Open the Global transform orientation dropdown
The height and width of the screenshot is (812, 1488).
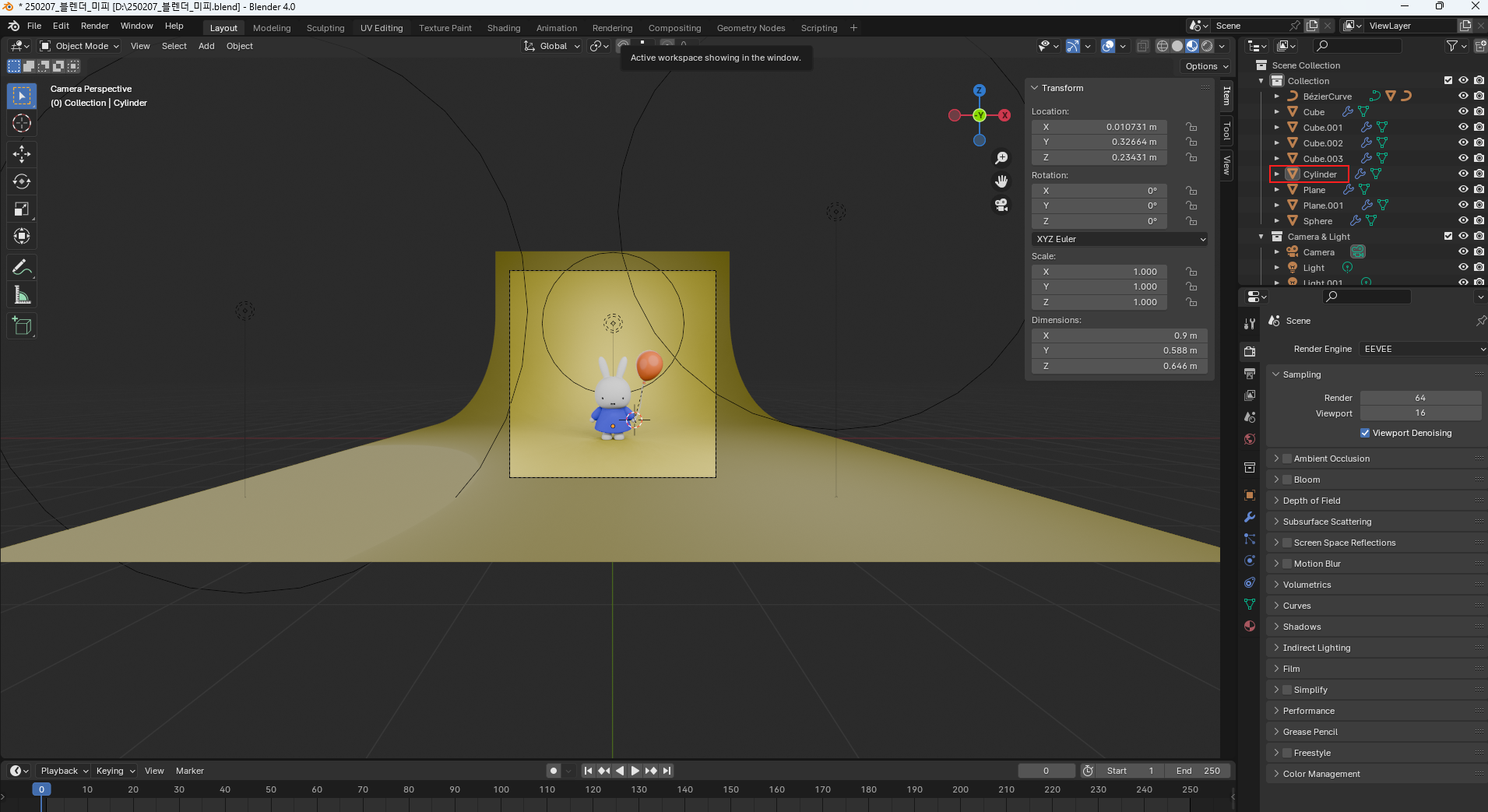click(552, 46)
